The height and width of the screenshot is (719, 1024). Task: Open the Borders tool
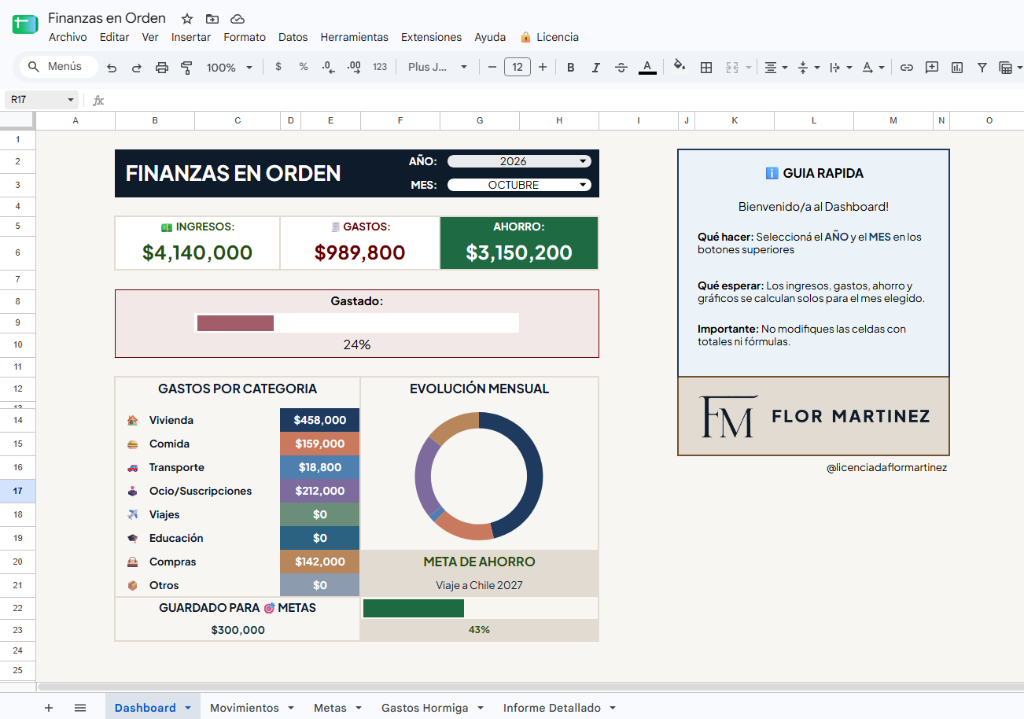pyautogui.click(x=706, y=67)
